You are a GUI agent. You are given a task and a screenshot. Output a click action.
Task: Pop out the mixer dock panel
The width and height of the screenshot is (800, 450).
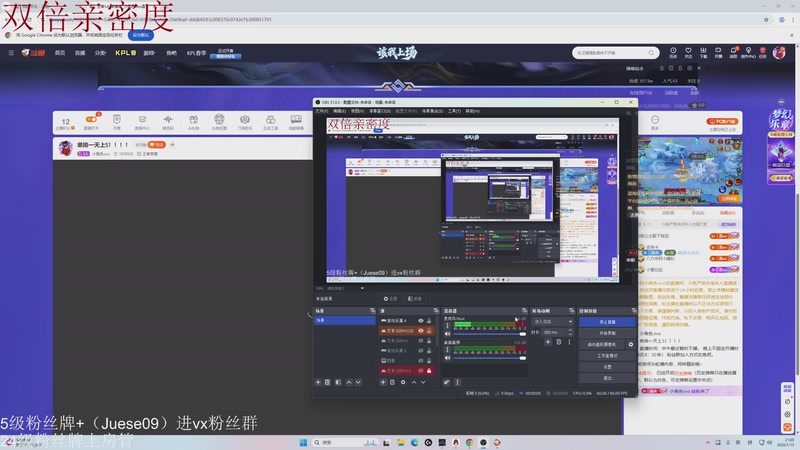tap(524, 311)
